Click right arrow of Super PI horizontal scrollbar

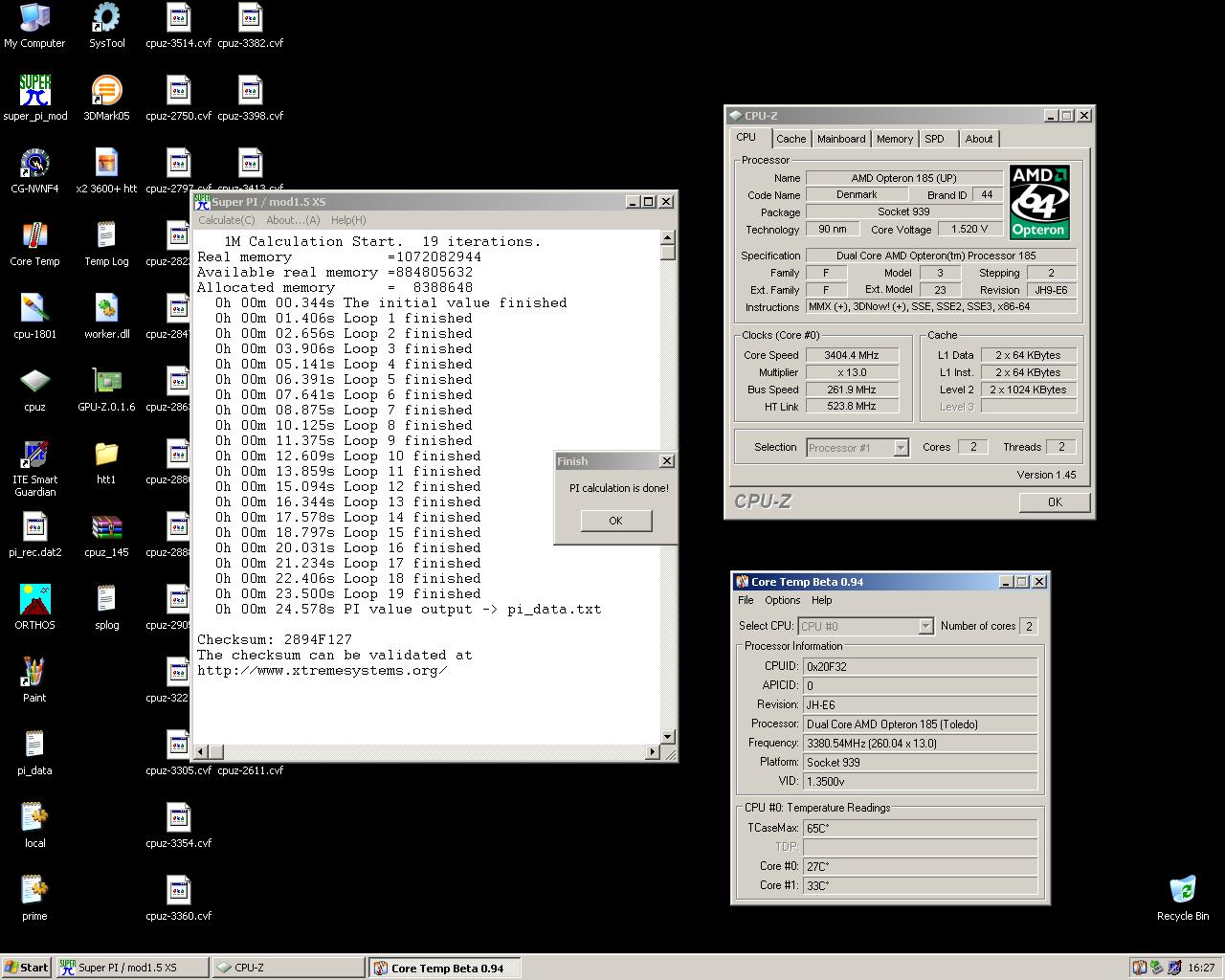(653, 751)
